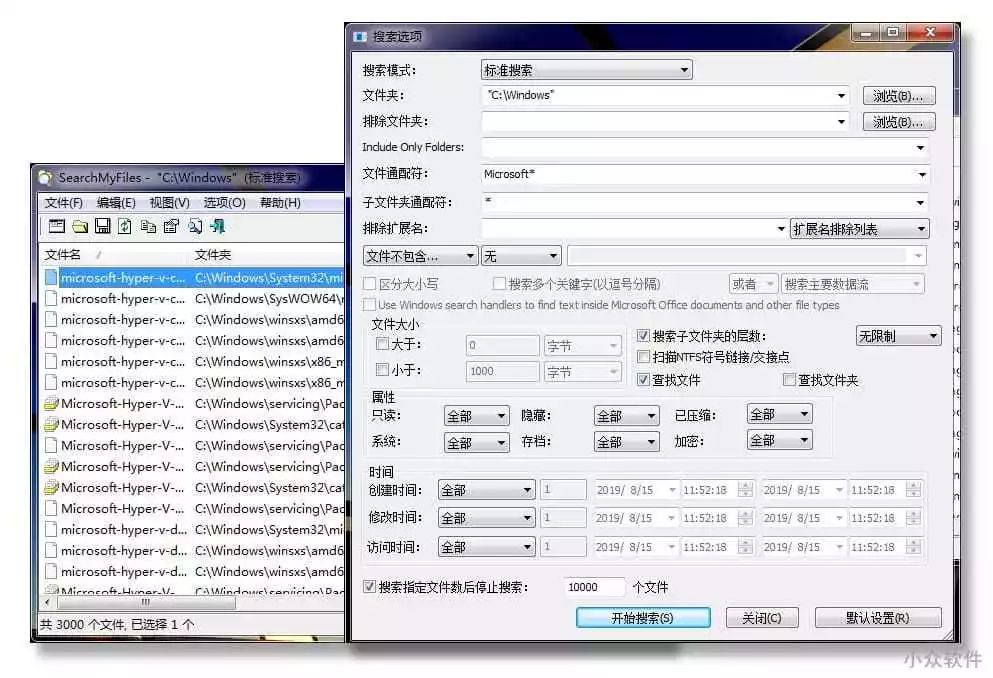The width and height of the screenshot is (993, 678).
Task: Click the file icon of the C:\Windows\SysWOW64 row
Action: tap(51, 299)
